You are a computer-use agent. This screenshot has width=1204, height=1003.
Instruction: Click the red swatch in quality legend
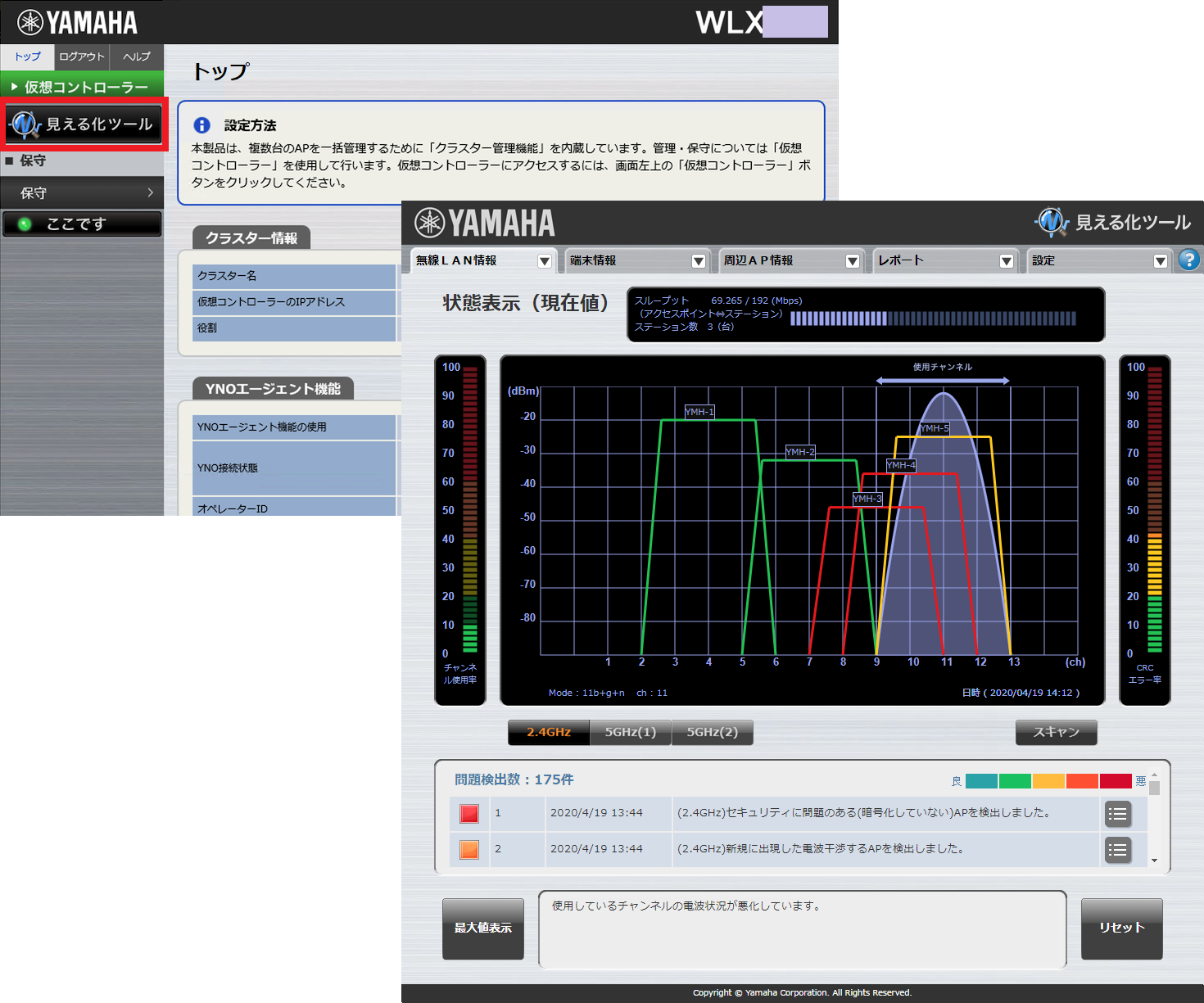1115,781
